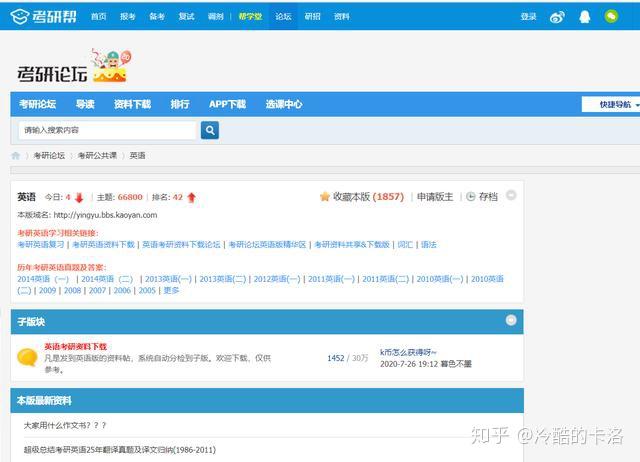Click the green WeChat icon
The height and width of the screenshot is (462, 640).
point(611,16)
